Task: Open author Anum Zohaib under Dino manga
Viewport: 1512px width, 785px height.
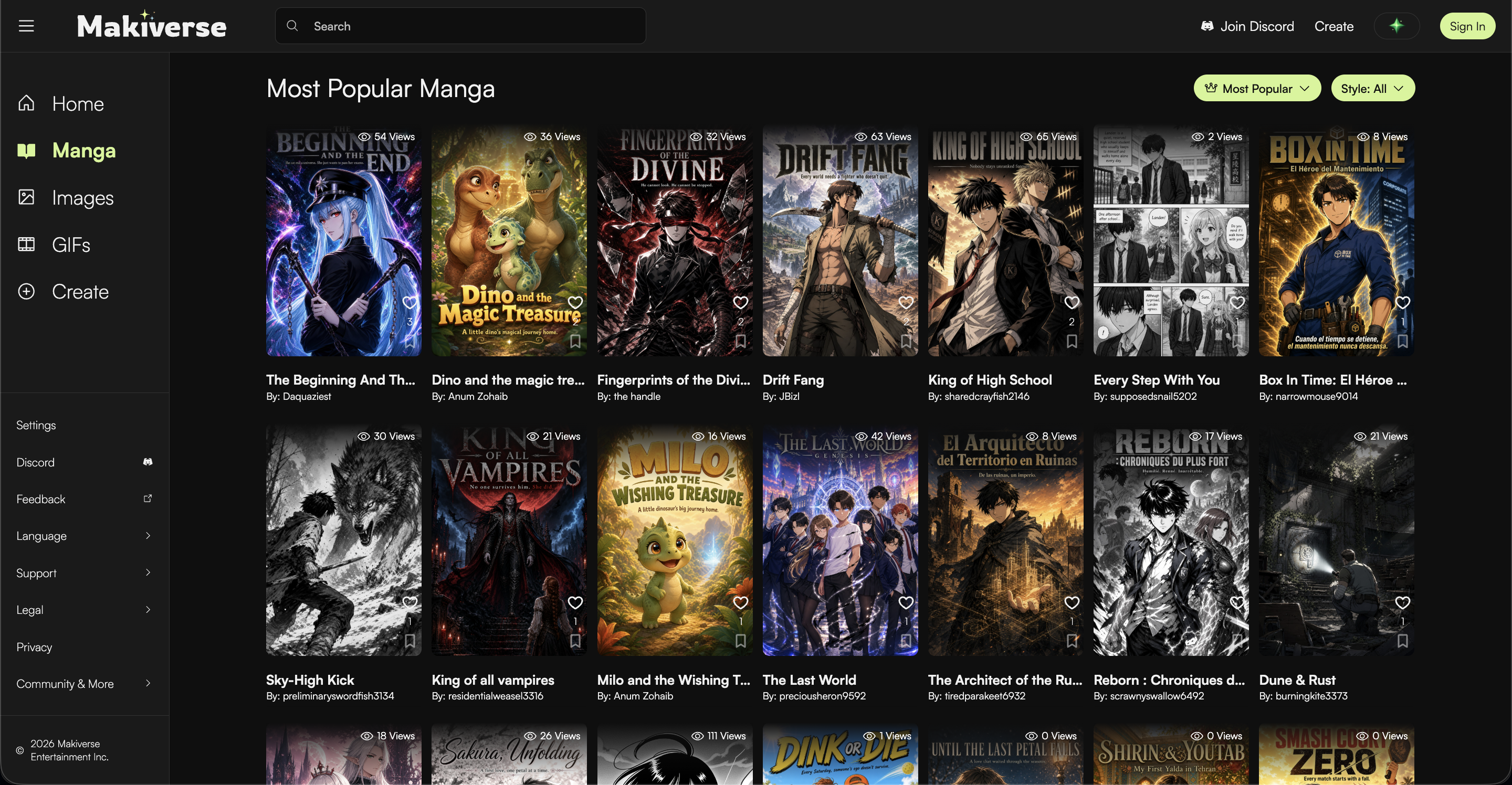Action: (478, 396)
